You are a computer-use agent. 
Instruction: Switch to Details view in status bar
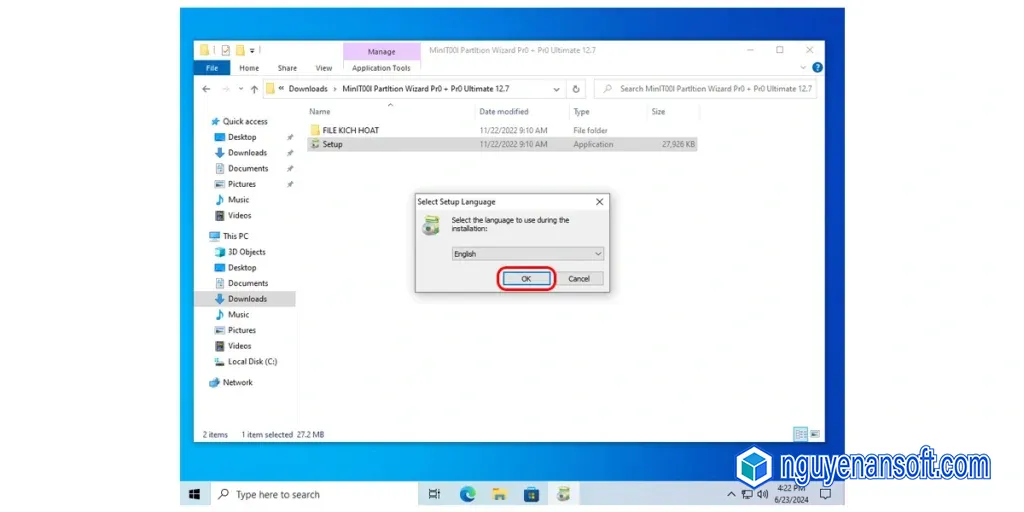[800, 434]
